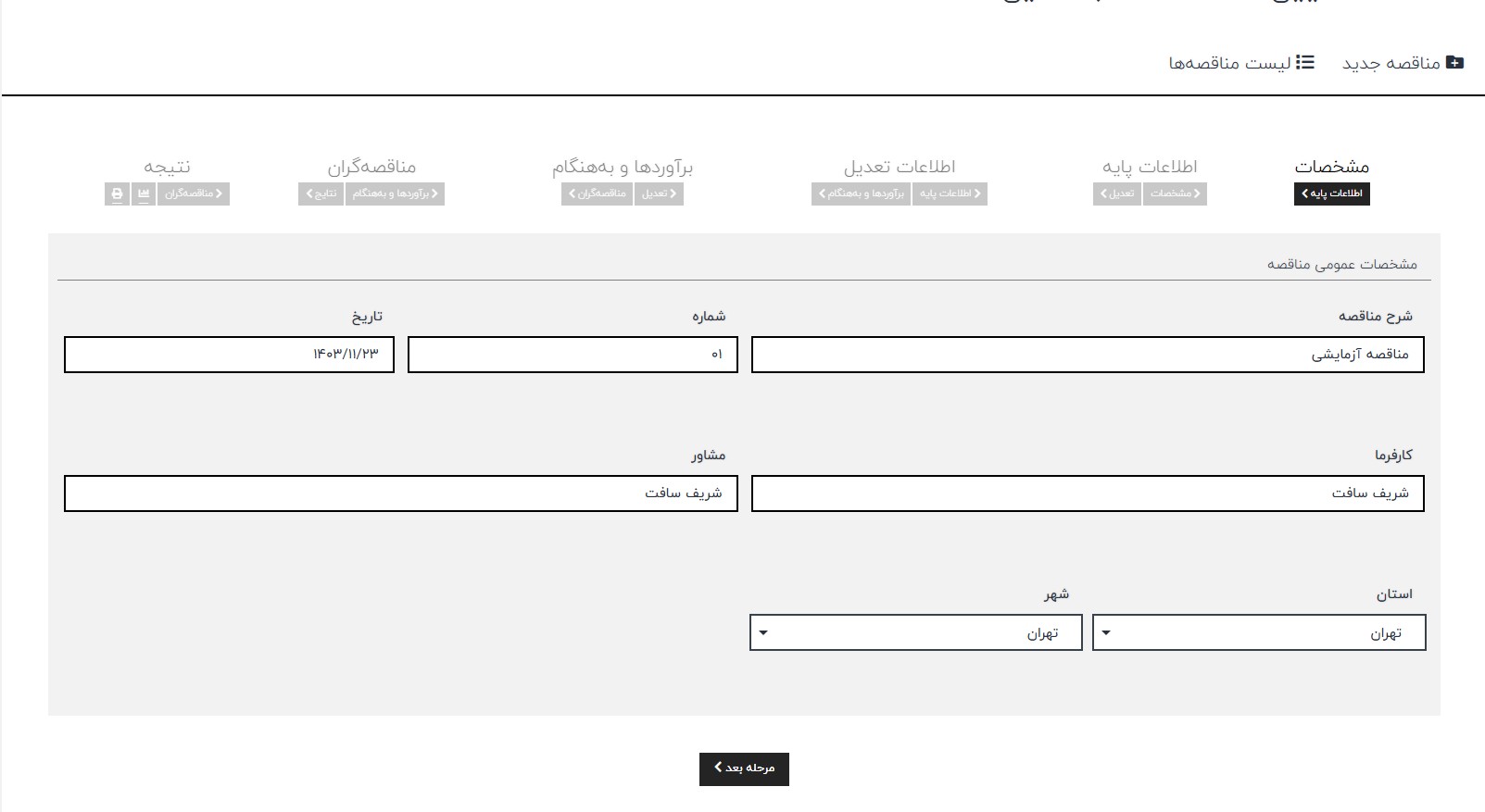Viewport: 1485px width, 812px height.
Task: Click the black اطلاعات پایه button under مشخصات
Action: 1331,194
